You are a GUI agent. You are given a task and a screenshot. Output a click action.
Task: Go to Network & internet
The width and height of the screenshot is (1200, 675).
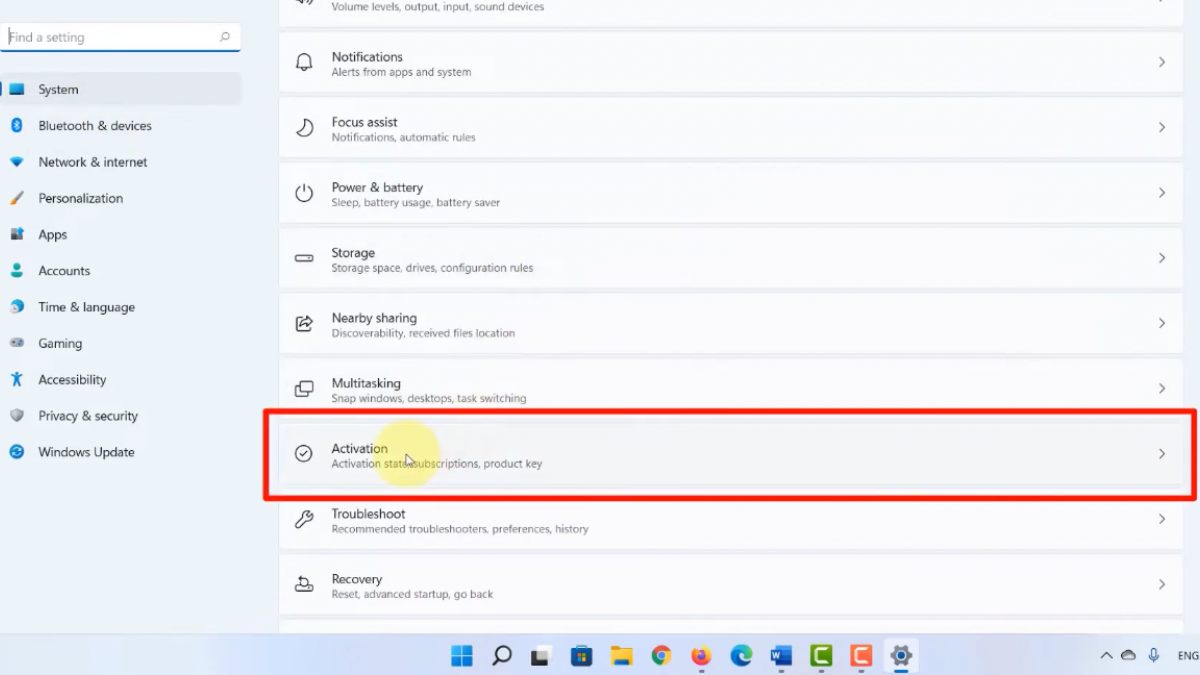point(93,162)
